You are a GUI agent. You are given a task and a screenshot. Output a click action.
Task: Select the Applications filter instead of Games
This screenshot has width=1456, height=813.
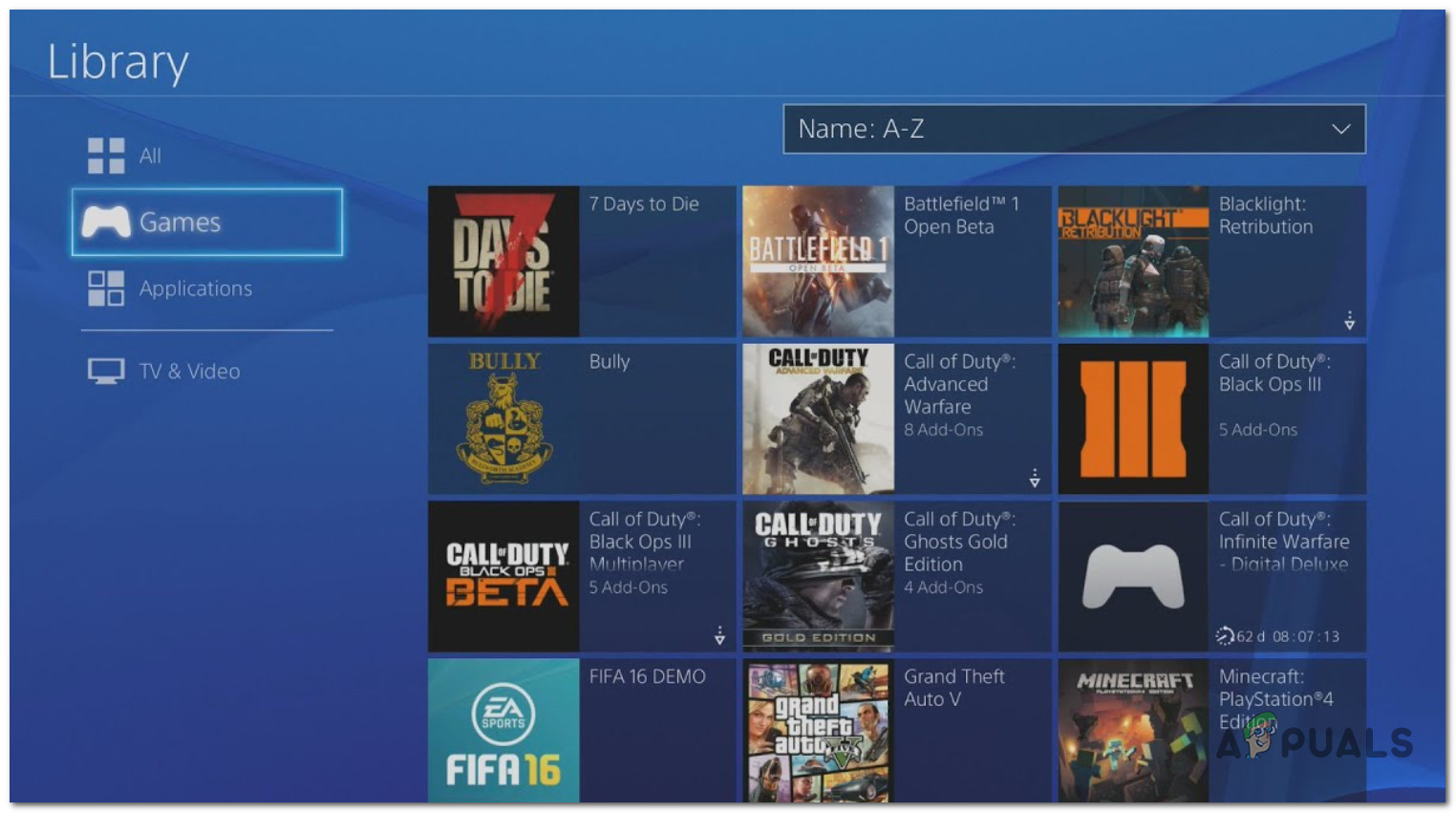tap(196, 288)
